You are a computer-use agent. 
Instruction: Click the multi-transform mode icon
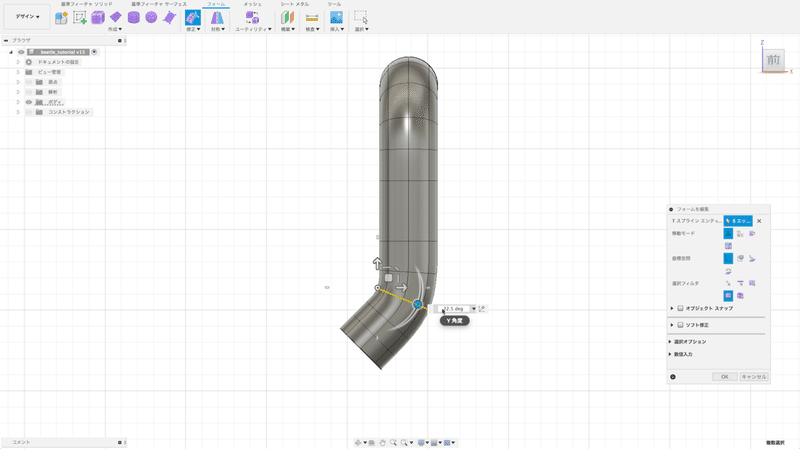[x=728, y=234]
